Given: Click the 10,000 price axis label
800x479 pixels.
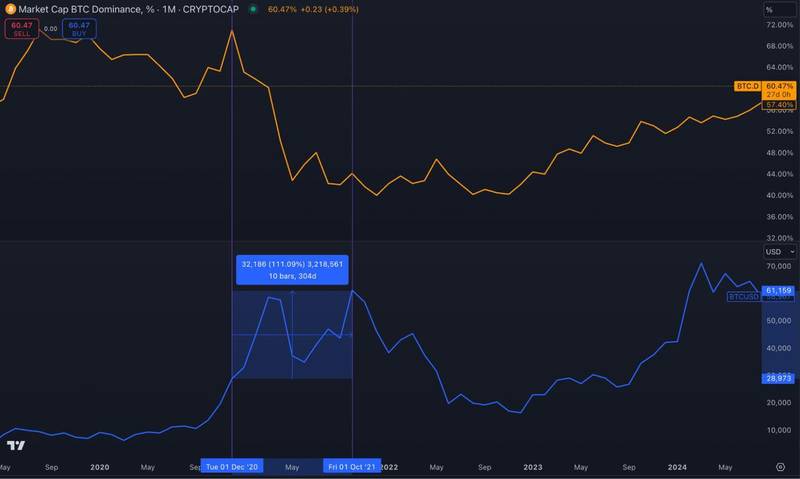Looking at the screenshot, I should (779, 430).
